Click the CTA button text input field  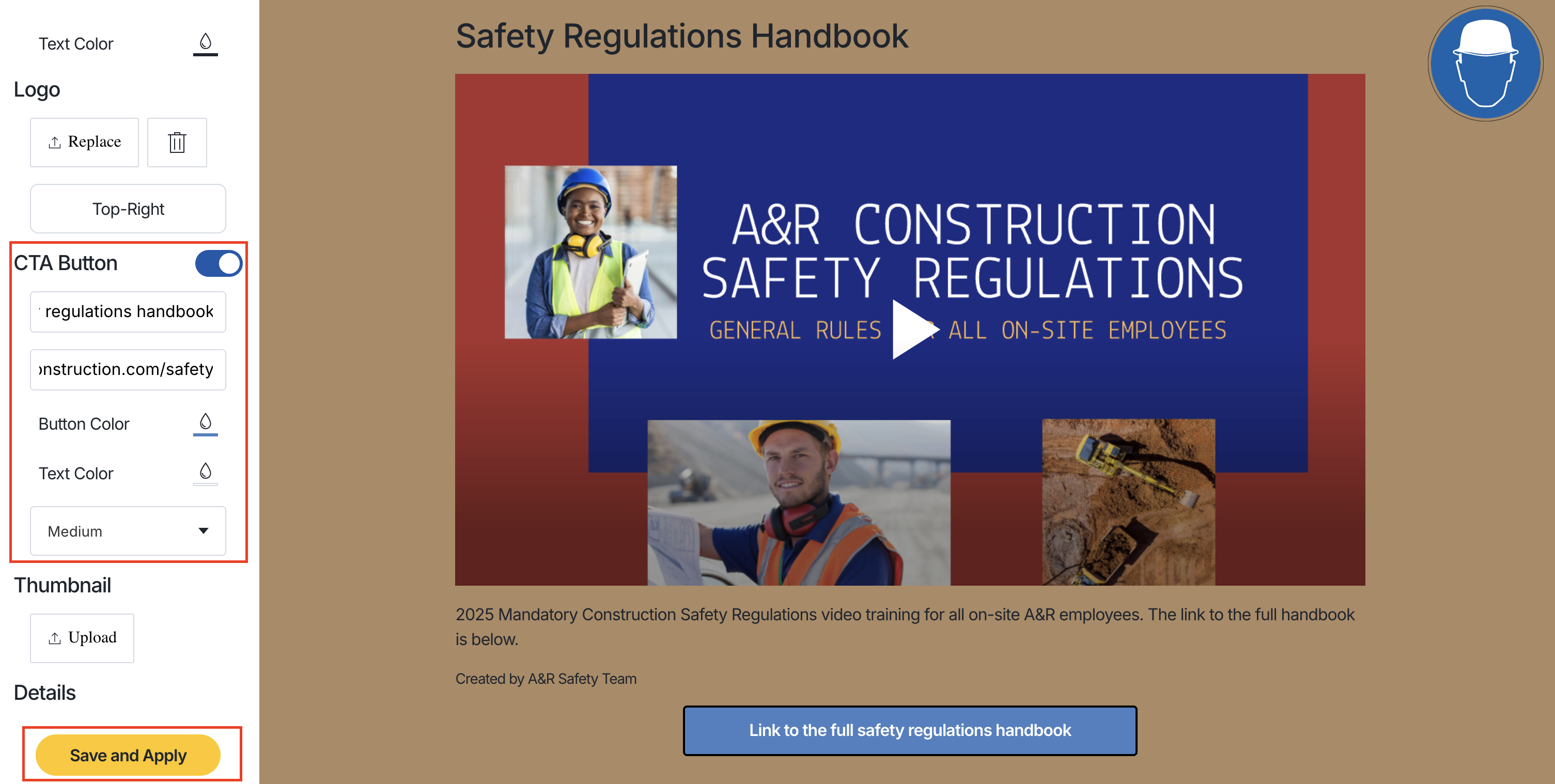[x=128, y=311]
